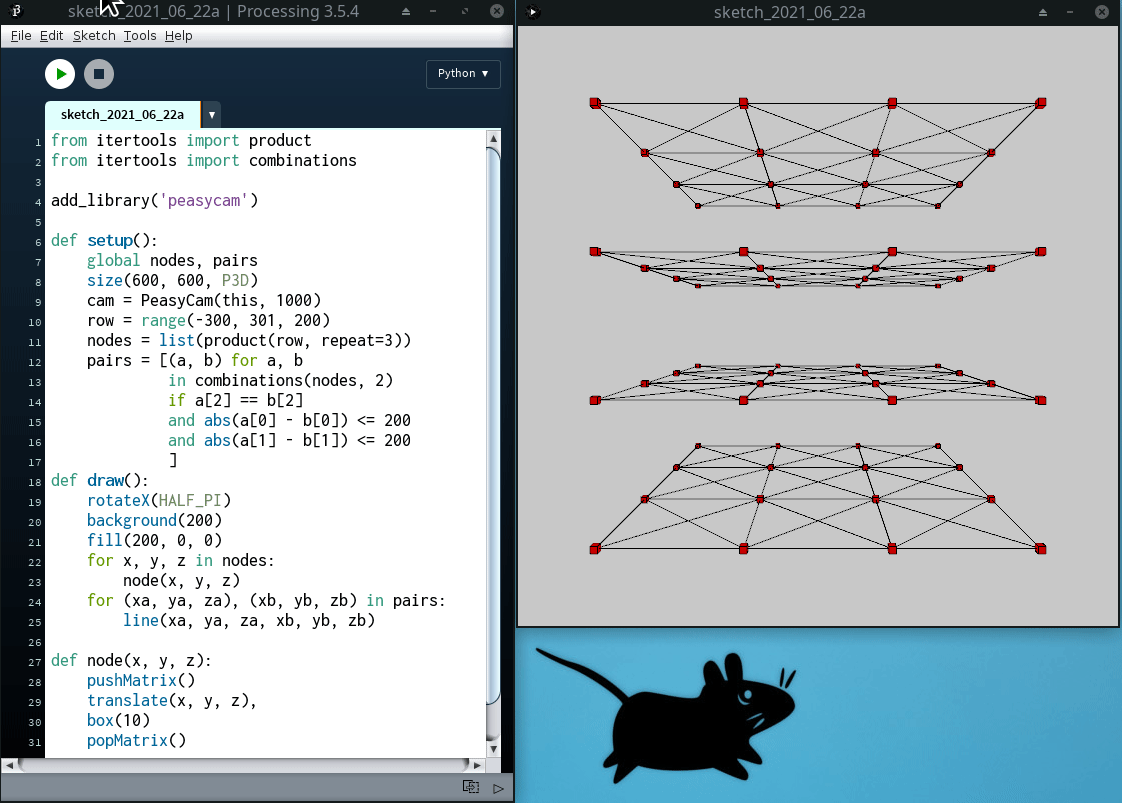Expand the tab options arrow beside sketch tab
The image size is (1122, 803).
211,115
